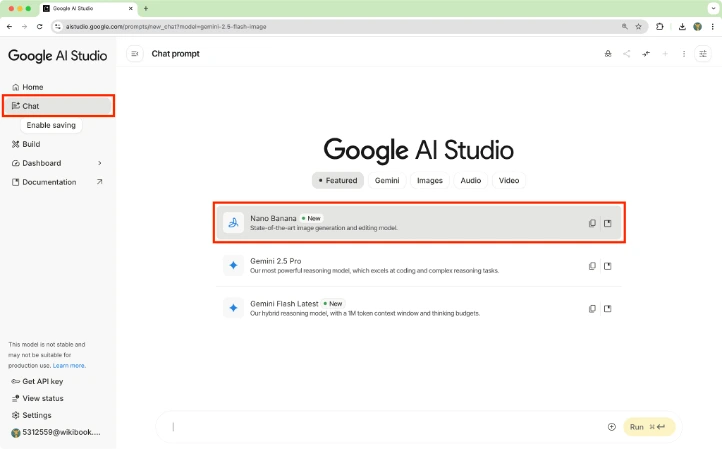Close the Google AI Studio browser tab
Screen dimensions: 722x450
[131, 8]
